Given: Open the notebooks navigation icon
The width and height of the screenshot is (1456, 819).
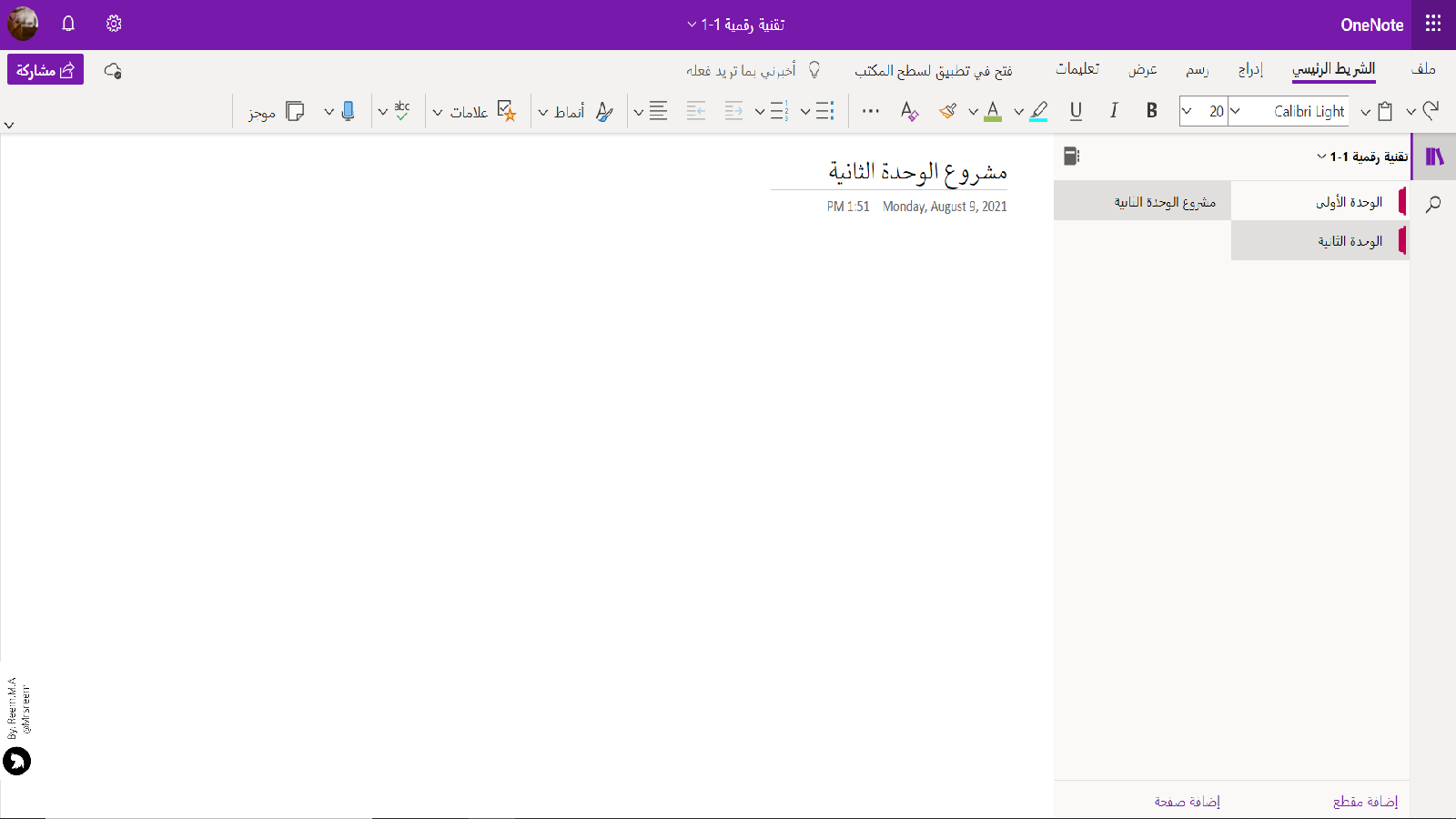Looking at the screenshot, I should [x=1434, y=157].
